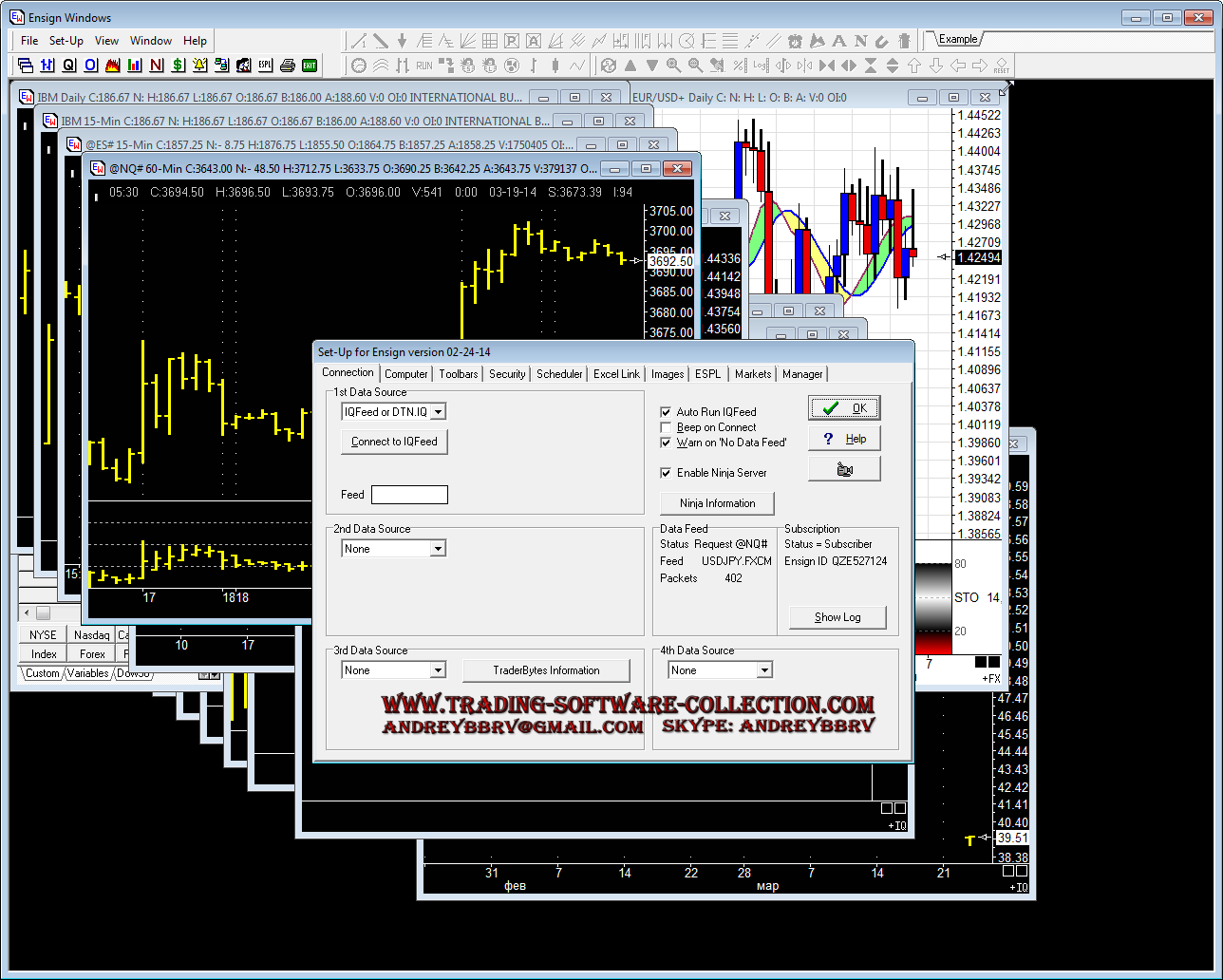
Task: Click the Connect to IQFeed button
Action: pos(394,442)
